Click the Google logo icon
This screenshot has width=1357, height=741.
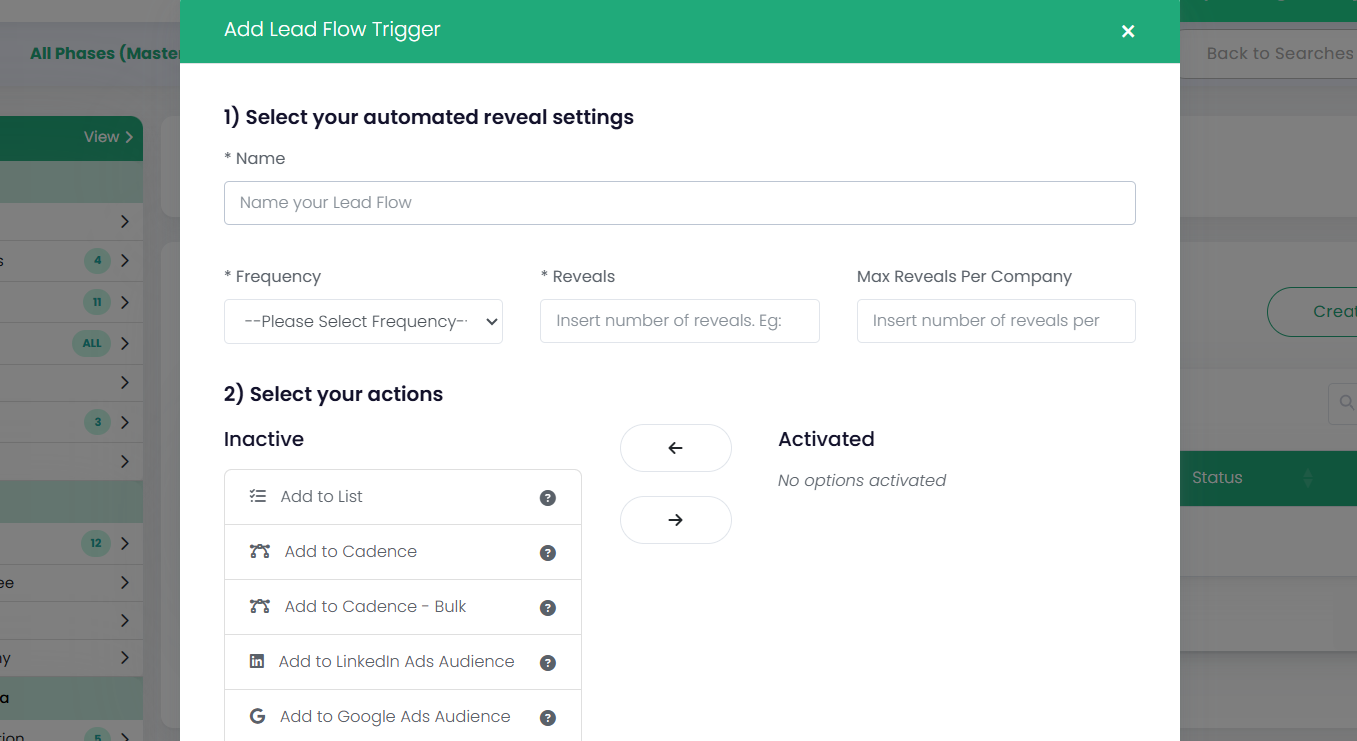257,716
